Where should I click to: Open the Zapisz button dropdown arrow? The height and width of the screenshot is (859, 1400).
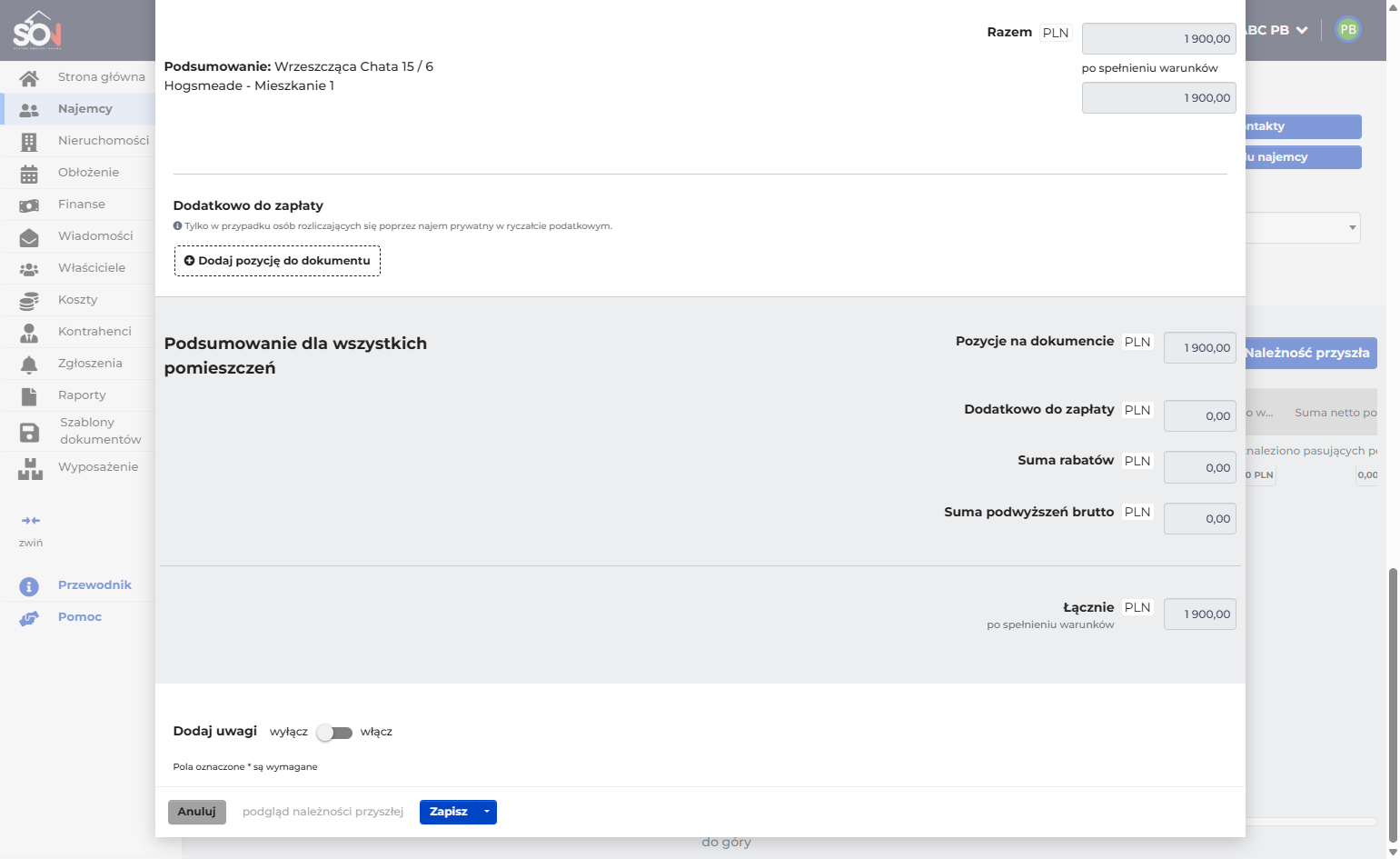486,812
